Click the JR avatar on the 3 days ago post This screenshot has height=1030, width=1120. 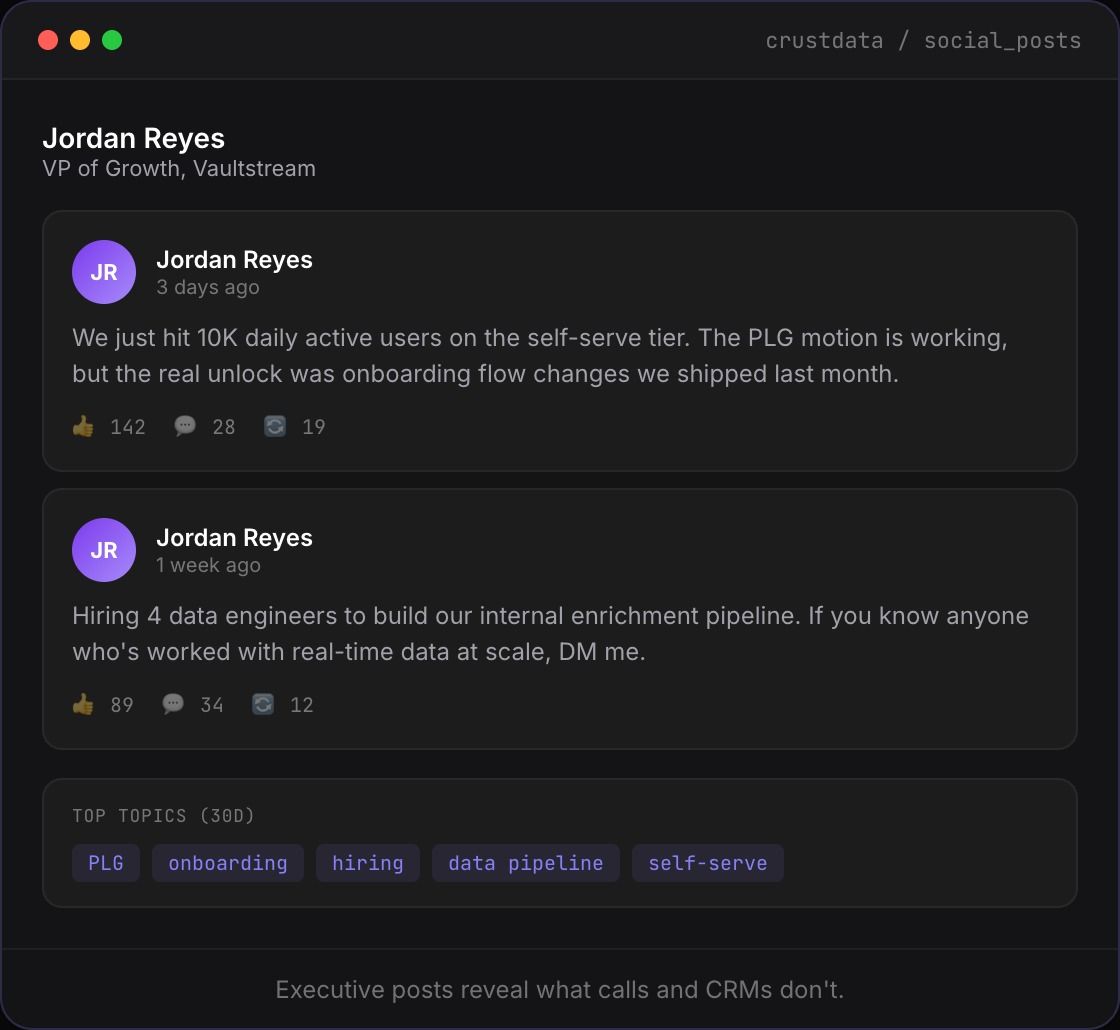coord(104,272)
